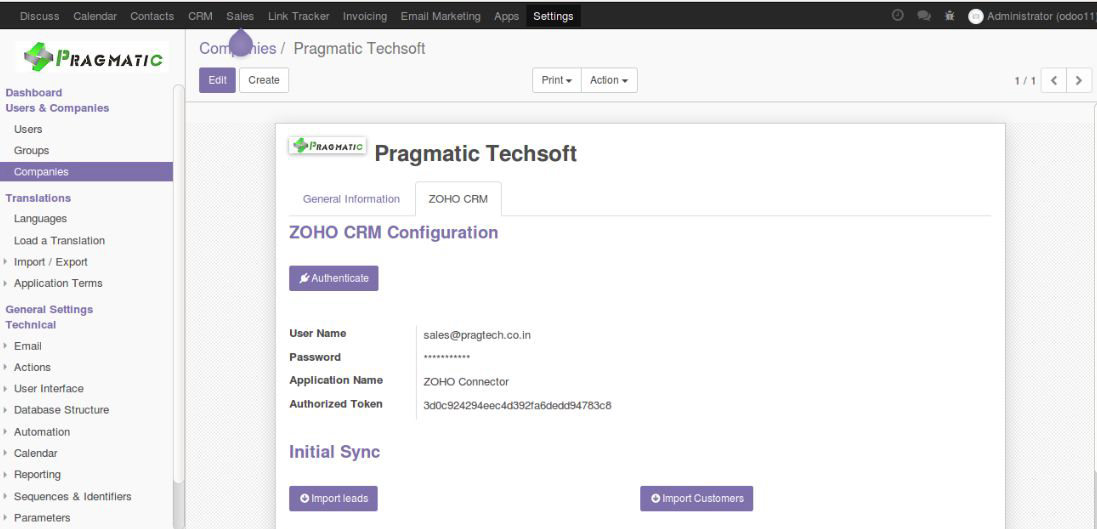Click the Authorized Token value
Viewport: 1097px width, 529px height.
tap(517, 405)
